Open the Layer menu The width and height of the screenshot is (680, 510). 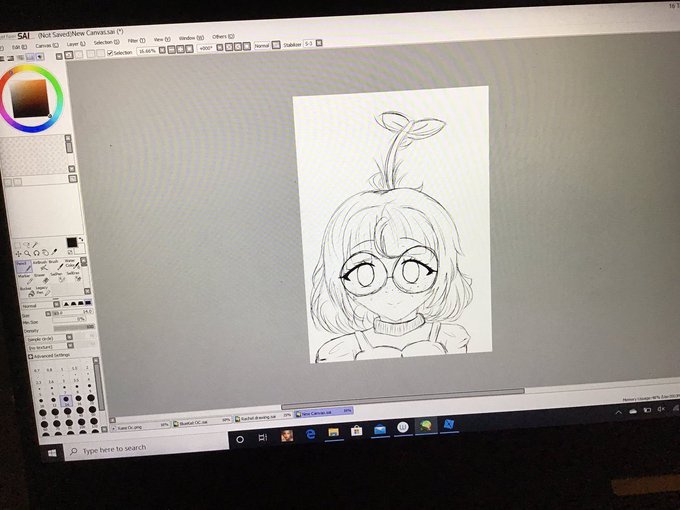76,44
